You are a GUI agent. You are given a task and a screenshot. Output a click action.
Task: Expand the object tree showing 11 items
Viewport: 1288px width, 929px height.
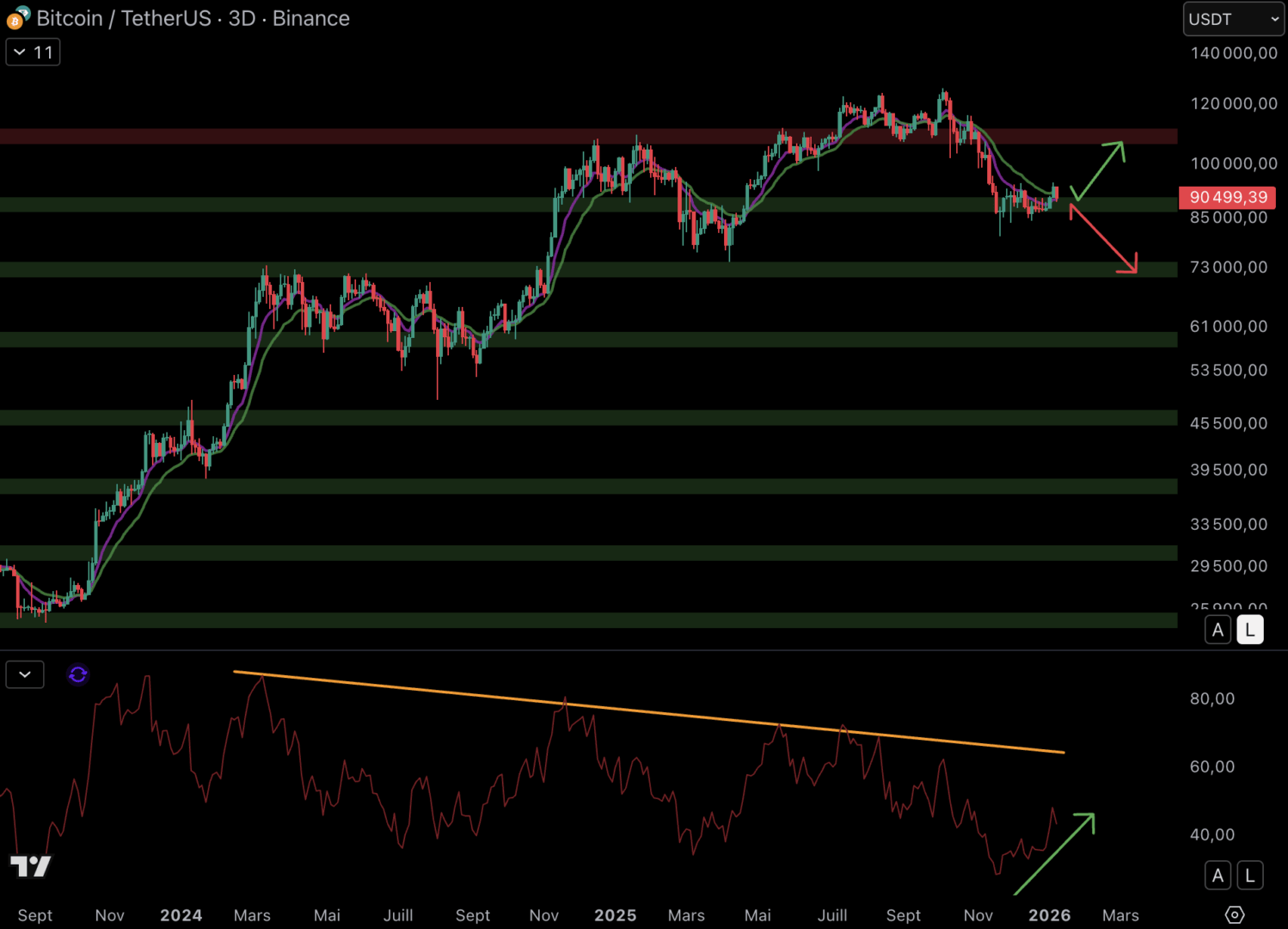pyautogui.click(x=33, y=52)
